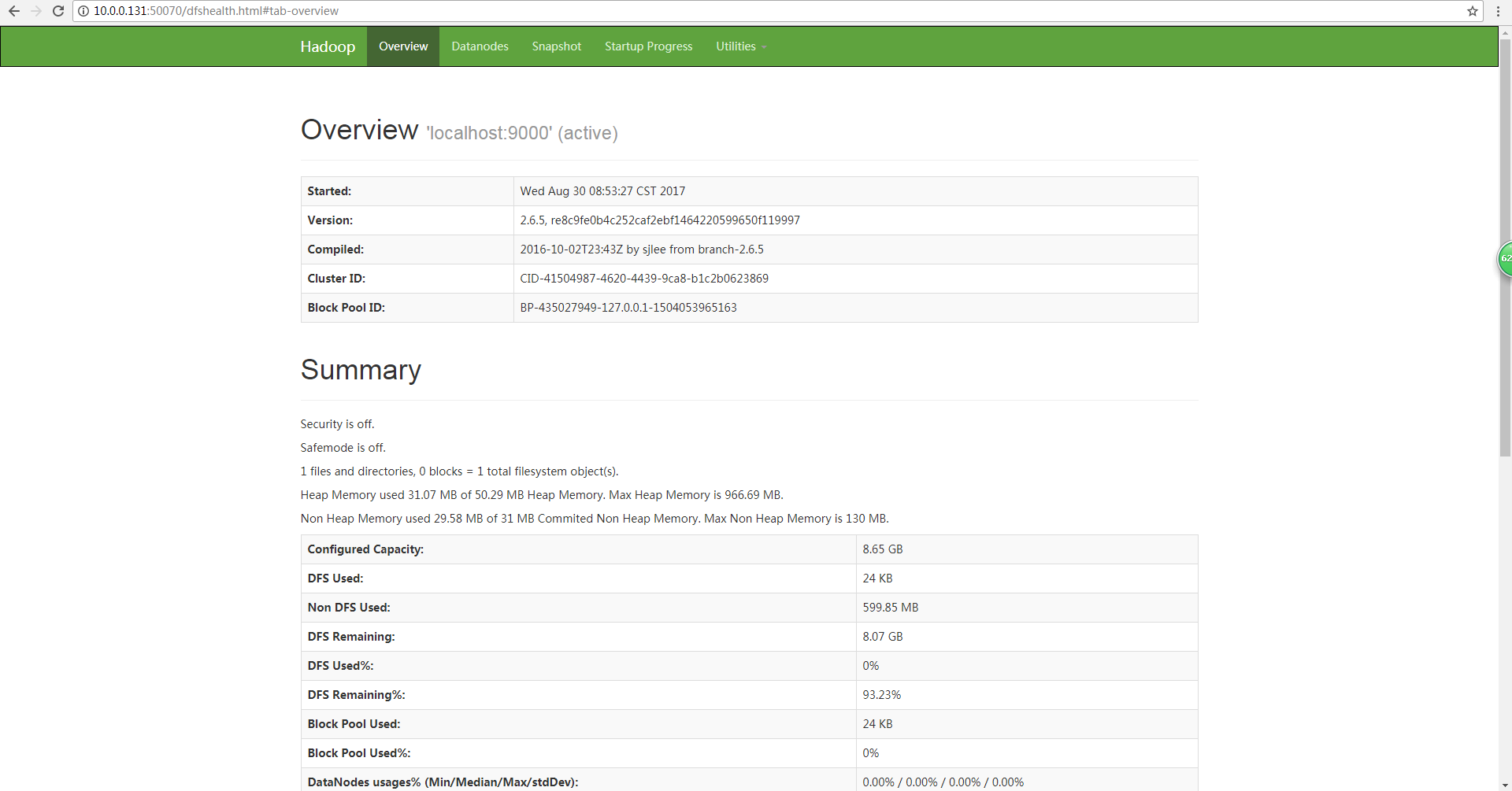Click '1 files and directories' line
The height and width of the screenshot is (791, 1512).
[459, 471]
